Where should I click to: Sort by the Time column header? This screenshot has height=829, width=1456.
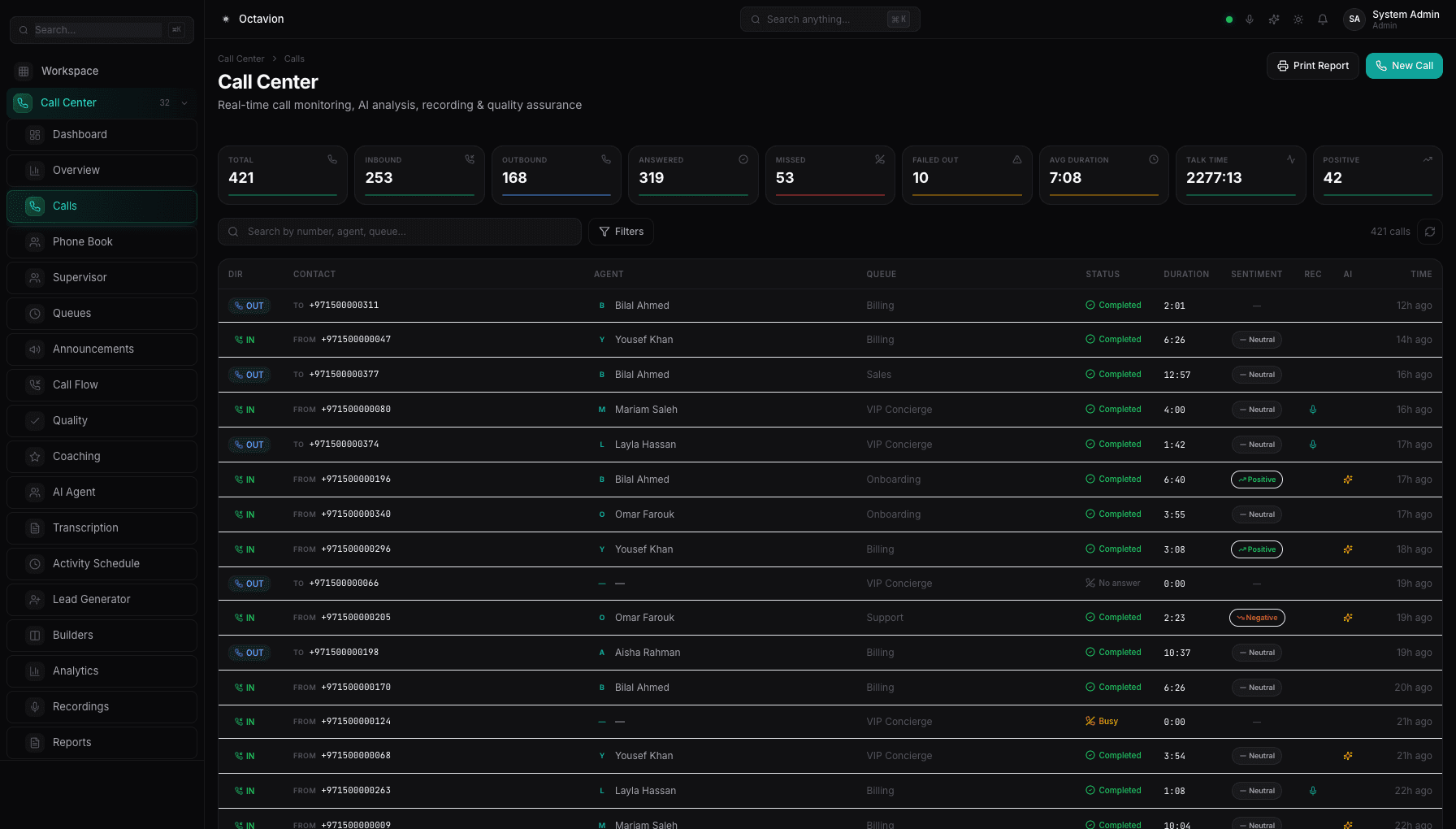coord(1421,275)
